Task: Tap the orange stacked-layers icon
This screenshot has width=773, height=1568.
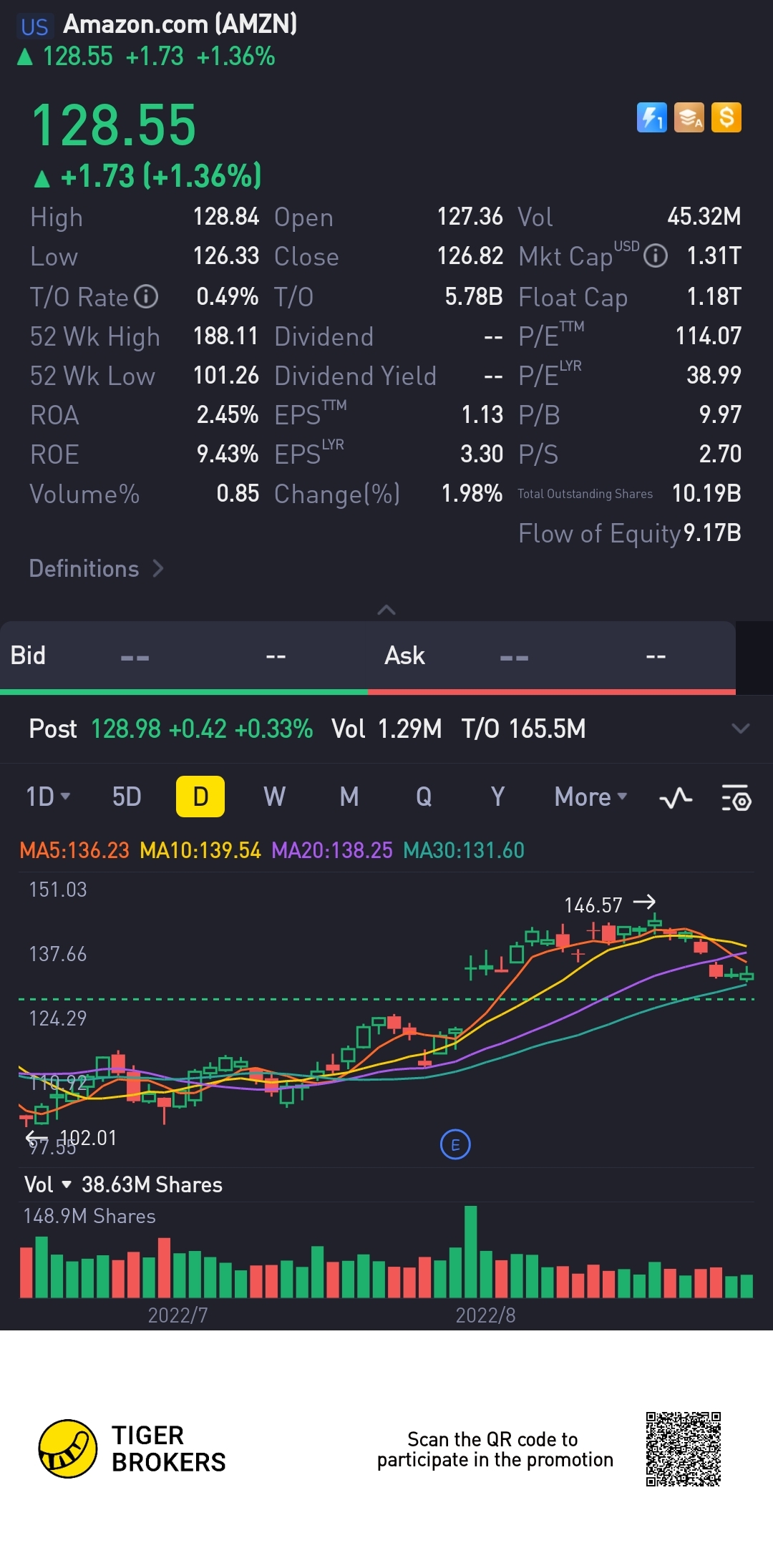Action: click(689, 117)
